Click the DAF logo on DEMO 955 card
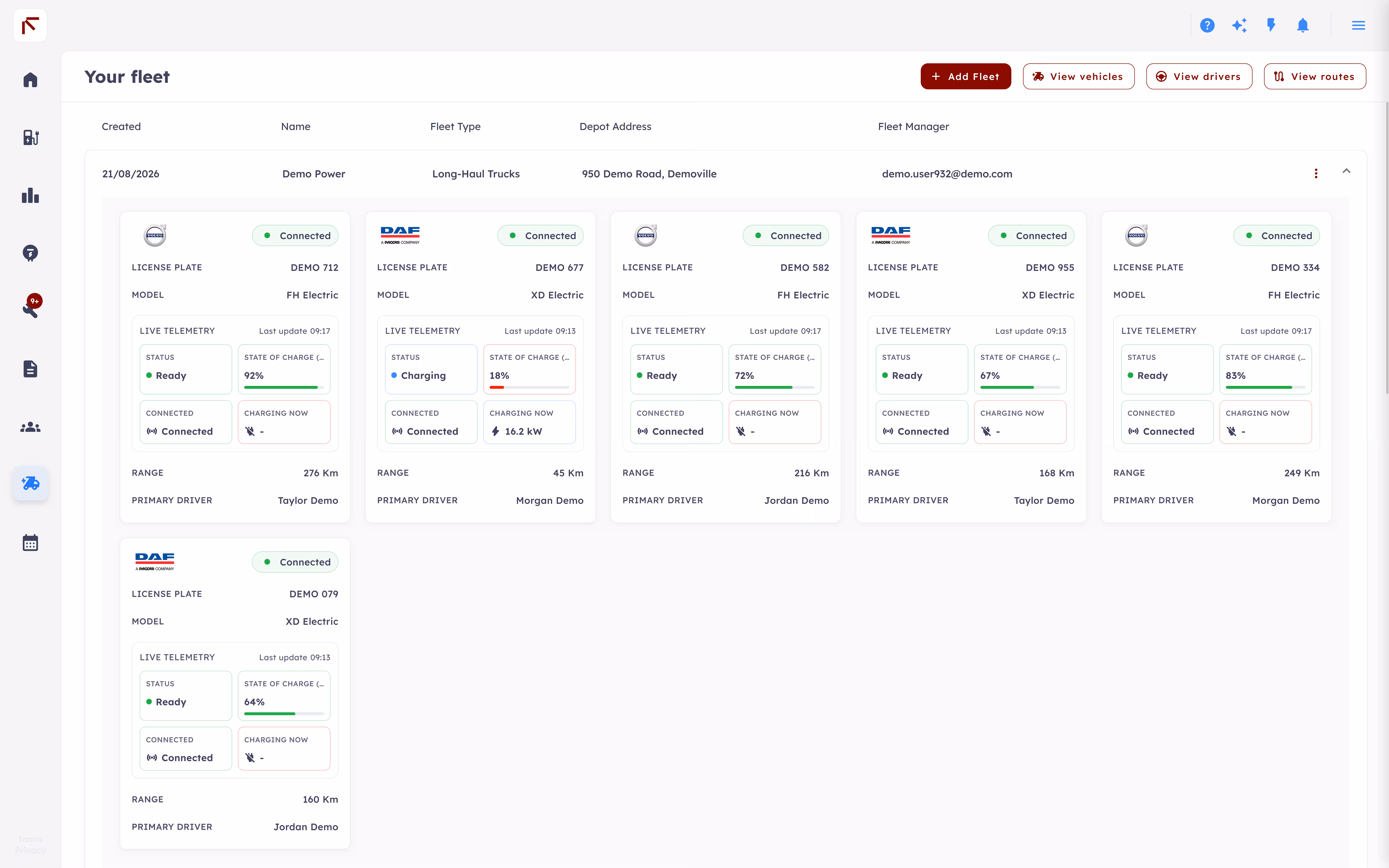The image size is (1389, 868). coord(891,235)
